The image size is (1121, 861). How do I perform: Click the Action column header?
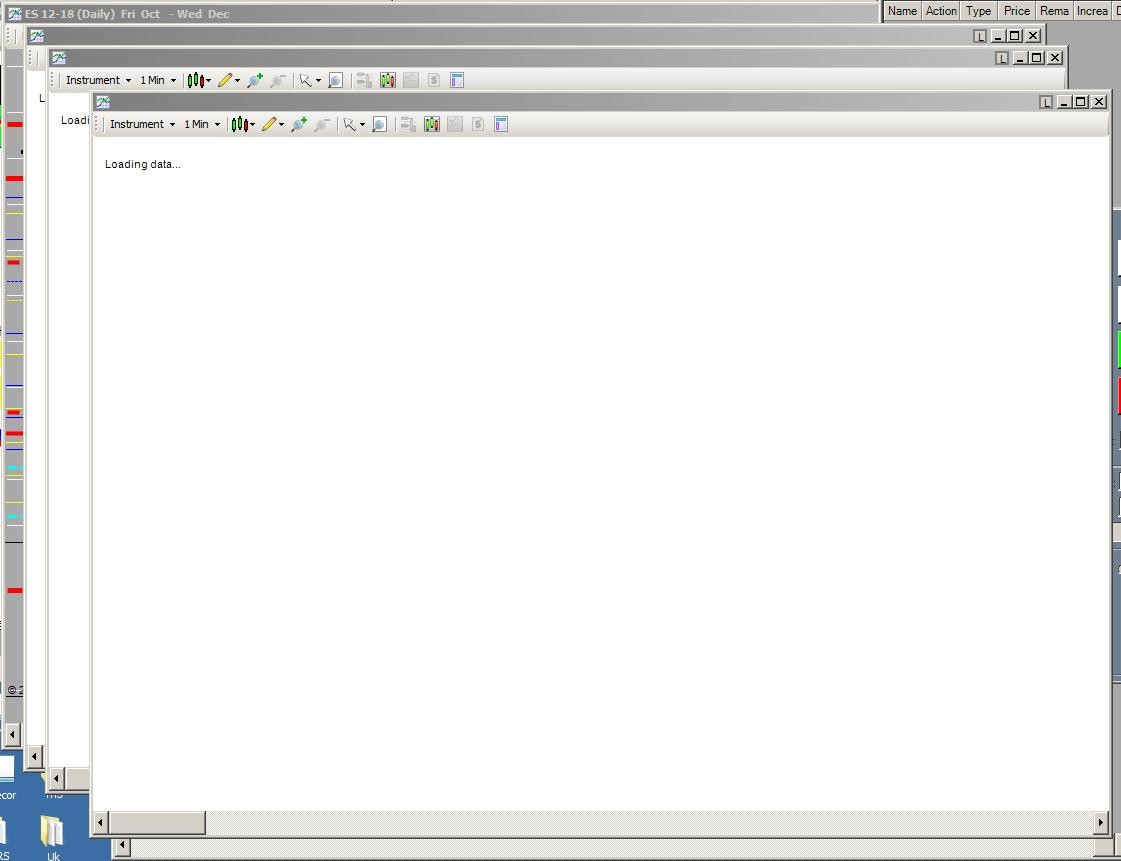click(941, 11)
